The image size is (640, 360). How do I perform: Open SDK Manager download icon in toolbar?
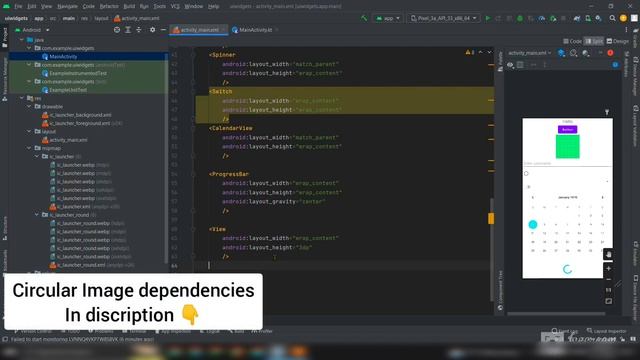pos(598,18)
